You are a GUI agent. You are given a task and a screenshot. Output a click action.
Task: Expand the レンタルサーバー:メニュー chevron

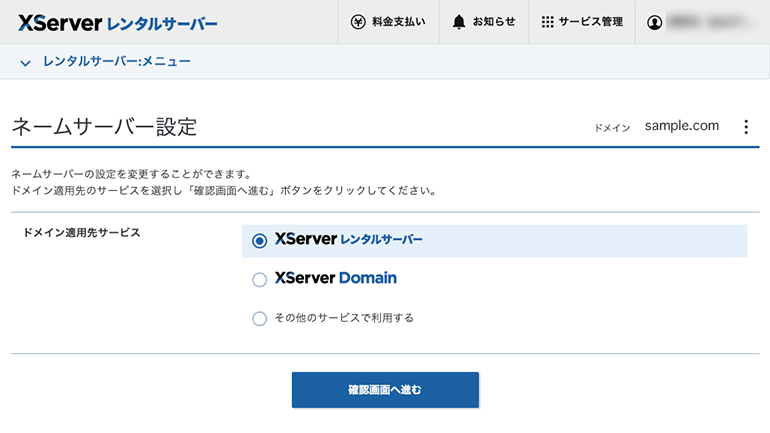click(x=25, y=63)
